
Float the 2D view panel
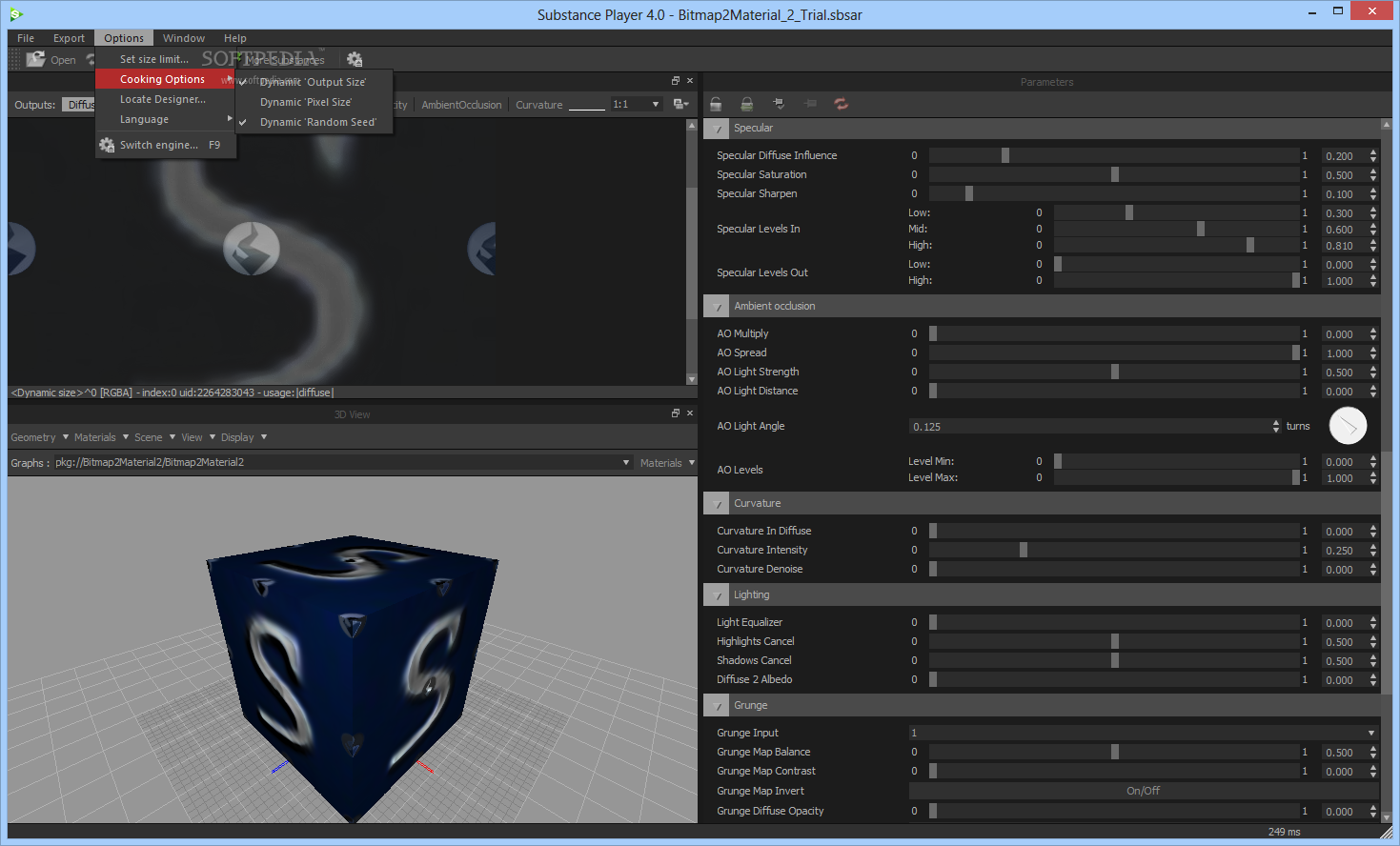point(676,81)
